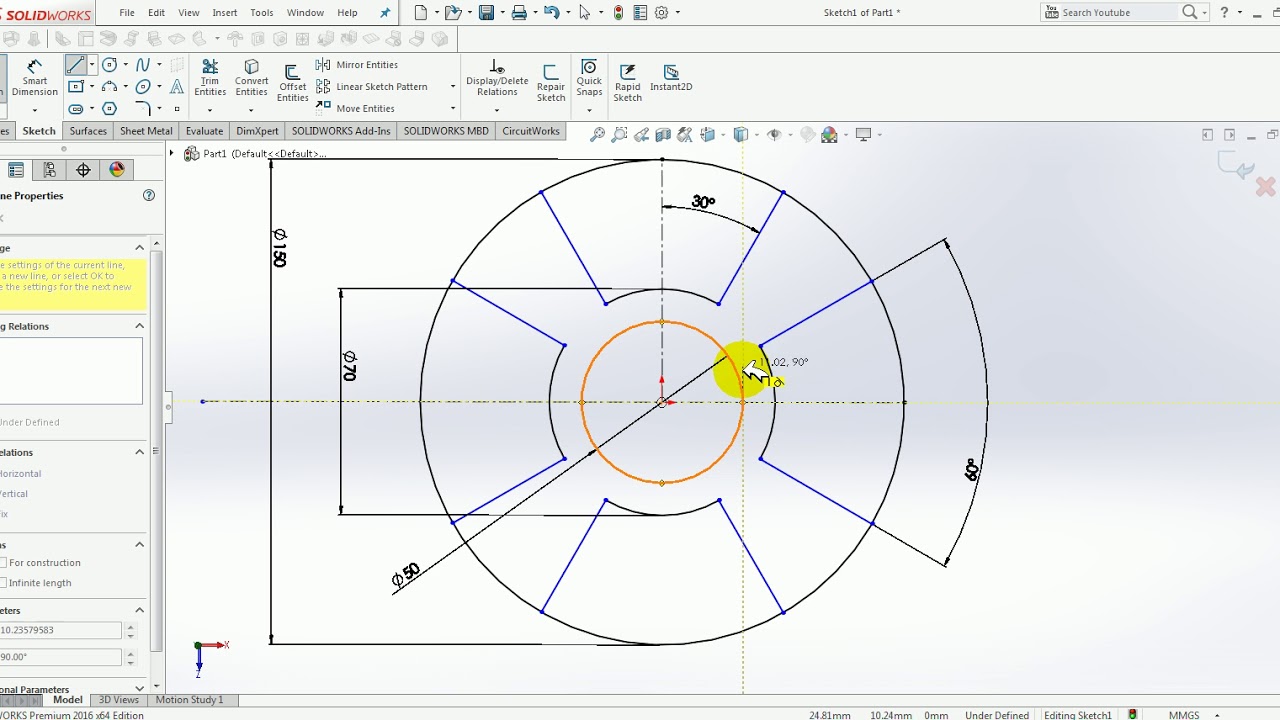Click the Vertical relation button
Image resolution: width=1280 pixels, height=720 pixels.
14,494
